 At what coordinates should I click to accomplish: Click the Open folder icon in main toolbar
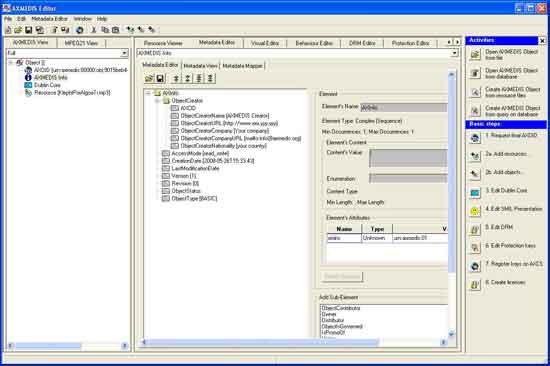[18, 30]
